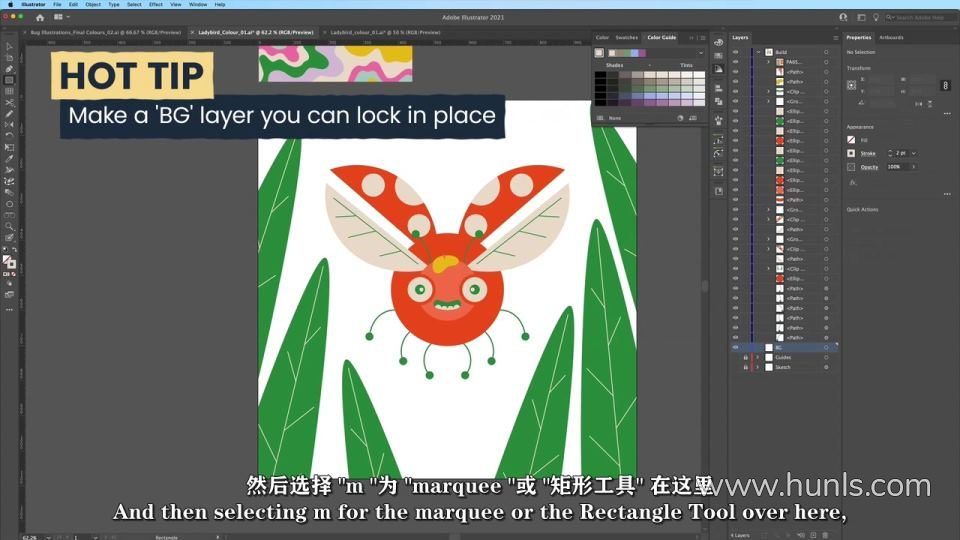Open the Color Guide harmony rules dropdown
The width and height of the screenshot is (960, 540).
[700, 53]
